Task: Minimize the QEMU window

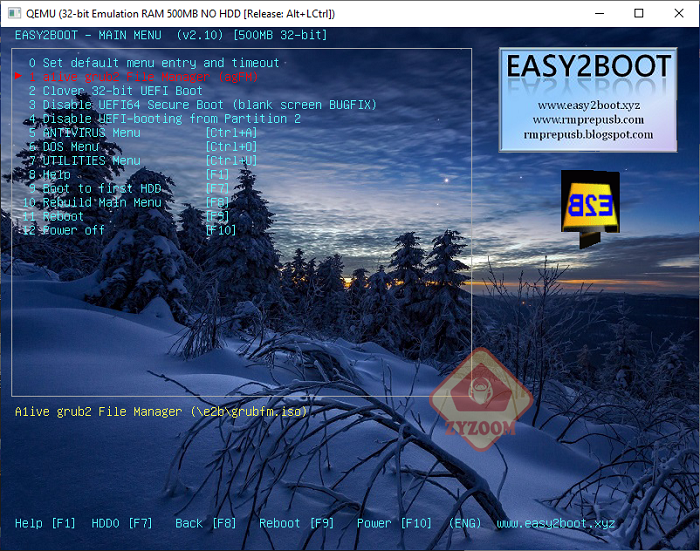Action: coord(600,13)
